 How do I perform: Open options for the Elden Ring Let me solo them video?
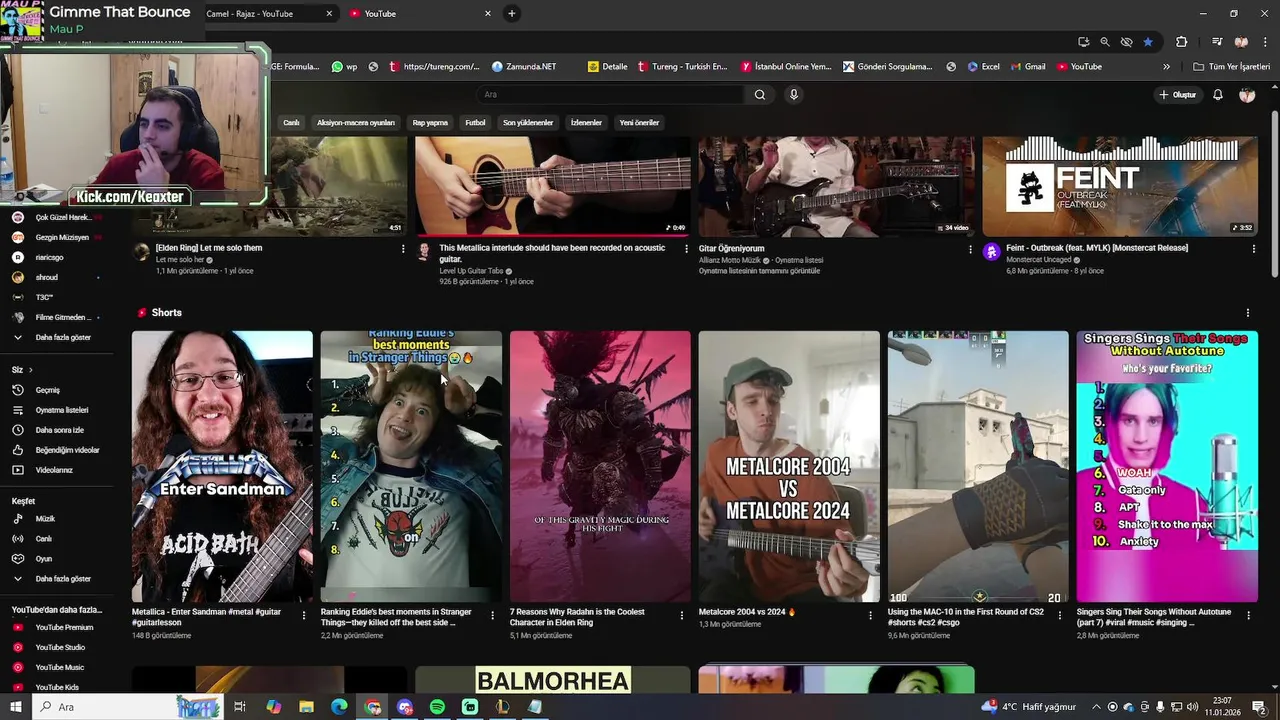coord(403,249)
